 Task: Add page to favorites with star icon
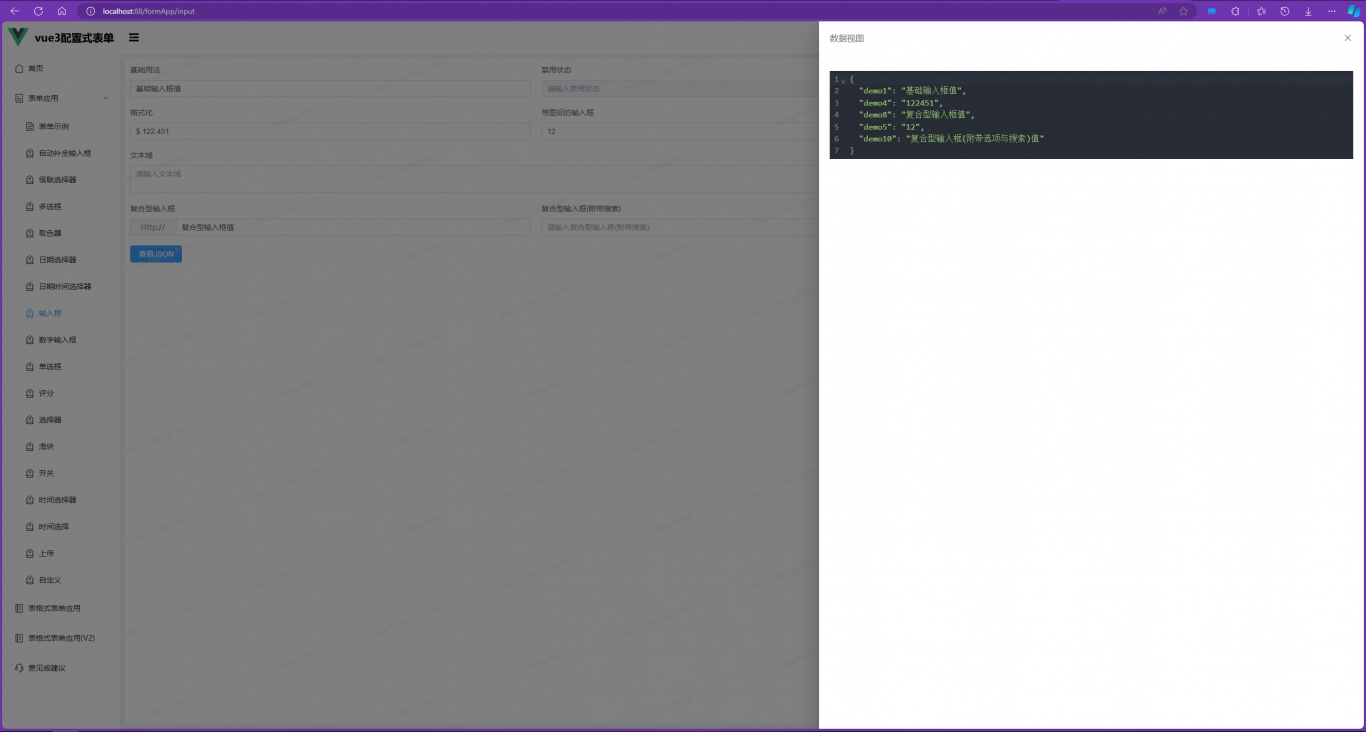coord(1183,11)
